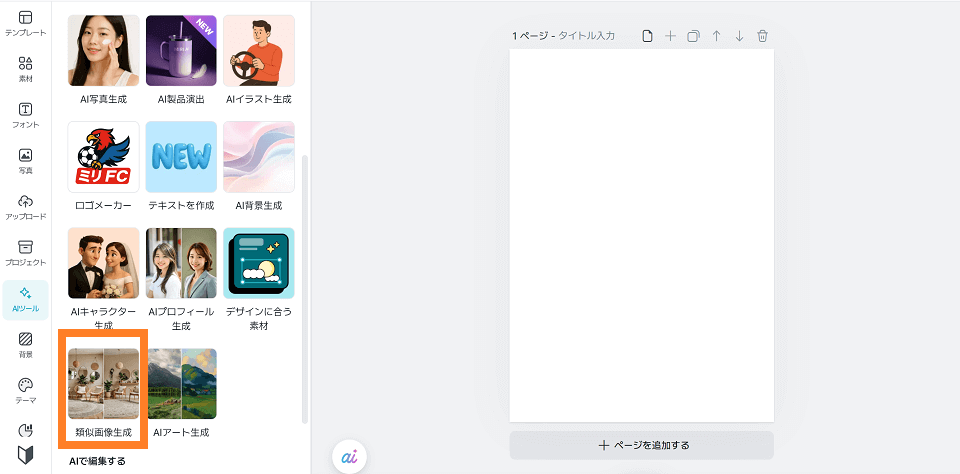Duplicate the page using the copy icon

693,36
